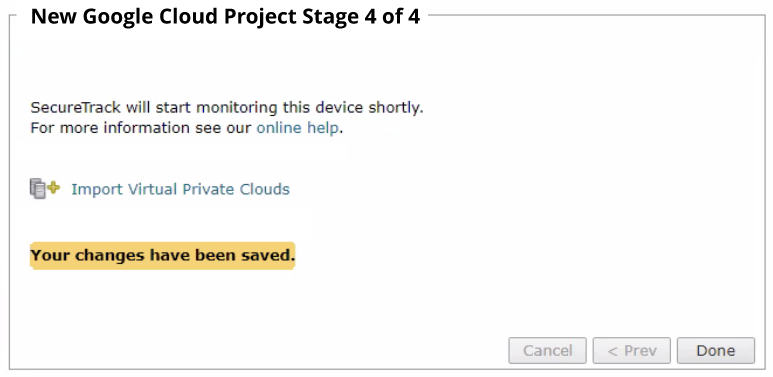Click the yellow highlighted saved notification banner
The height and width of the screenshot is (377, 773).
coord(163,255)
